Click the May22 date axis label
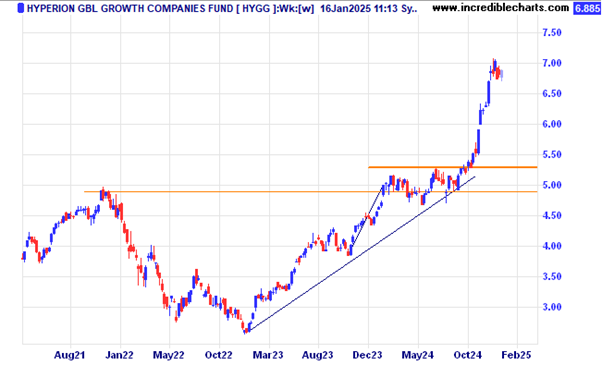Screen dimensions: 602x365 (x=168, y=355)
